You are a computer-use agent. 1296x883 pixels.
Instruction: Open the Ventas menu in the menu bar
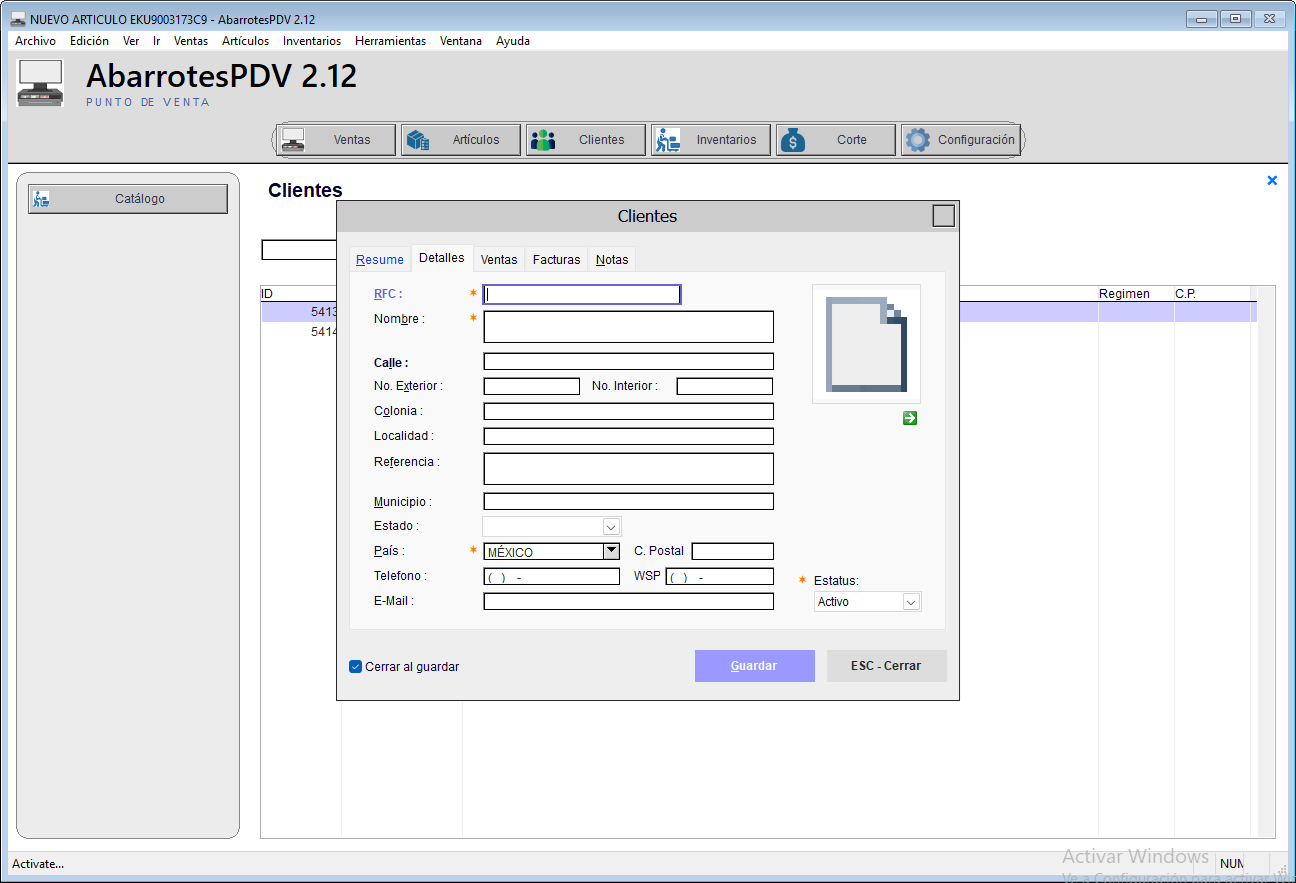point(191,41)
